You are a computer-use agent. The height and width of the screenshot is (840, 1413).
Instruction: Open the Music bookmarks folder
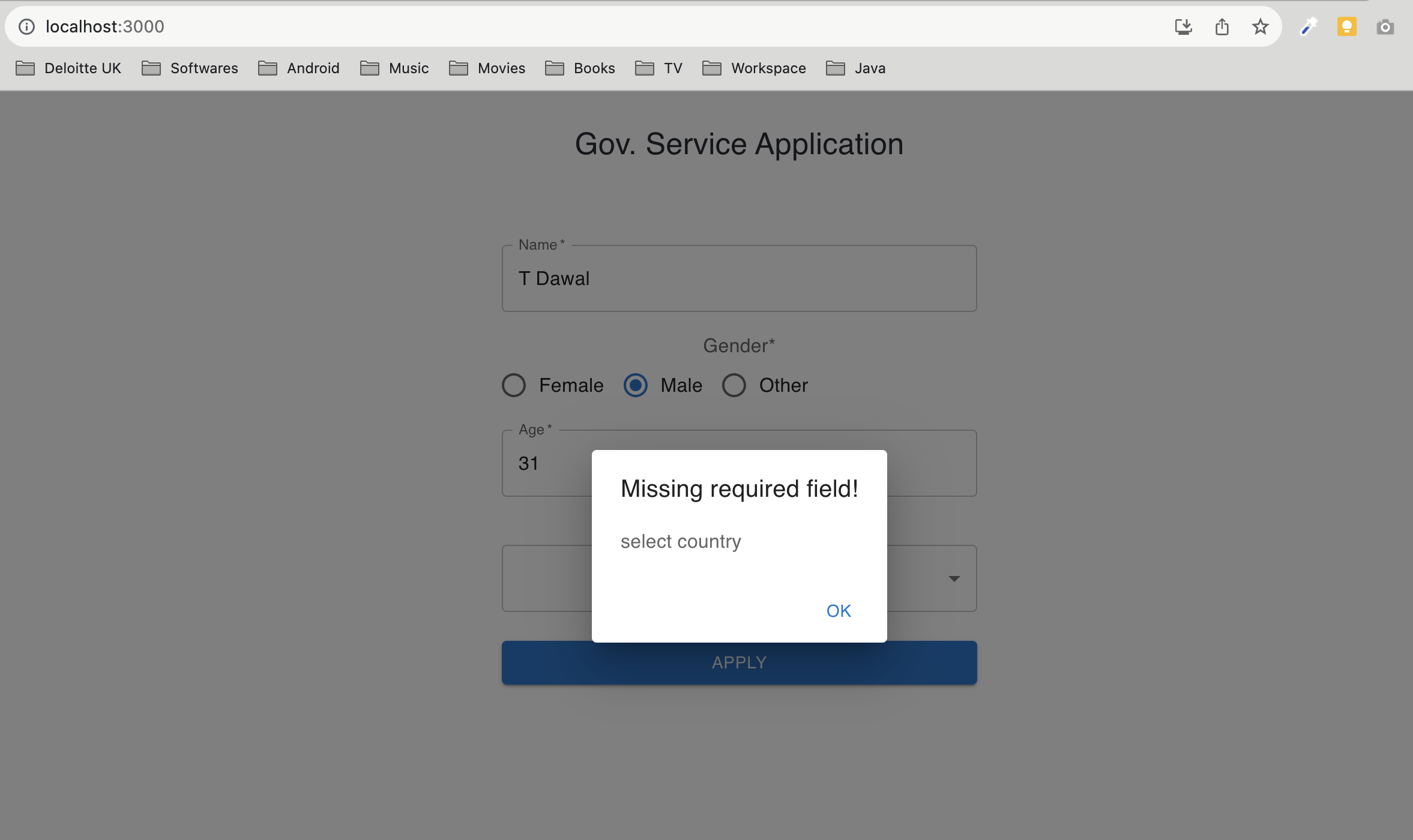coord(394,68)
